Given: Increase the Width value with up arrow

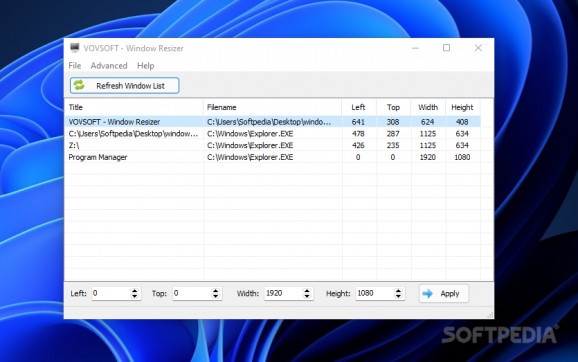Looking at the screenshot, I should (307, 290).
